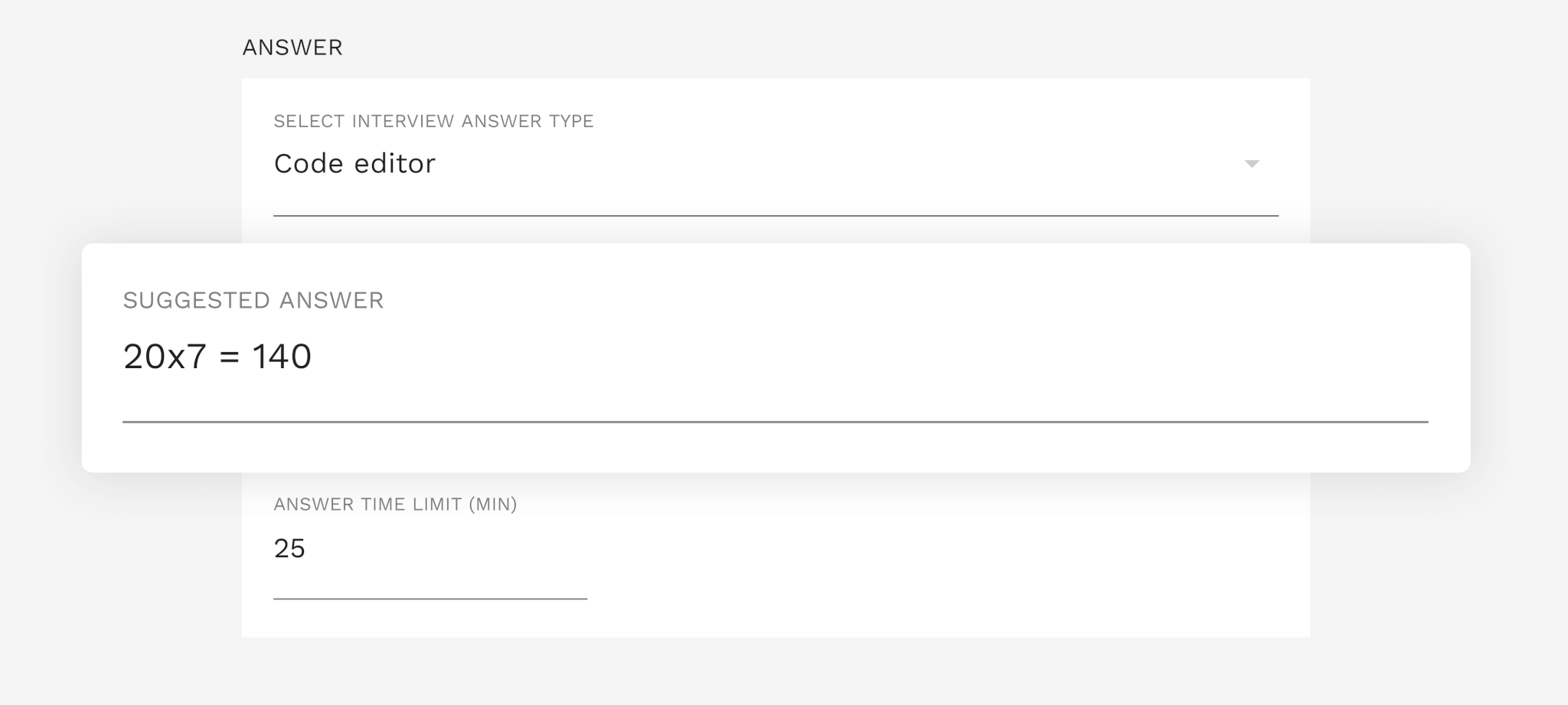Click the underline of the suggested answer field
Image resolution: width=1568 pixels, height=705 pixels.
point(775,422)
